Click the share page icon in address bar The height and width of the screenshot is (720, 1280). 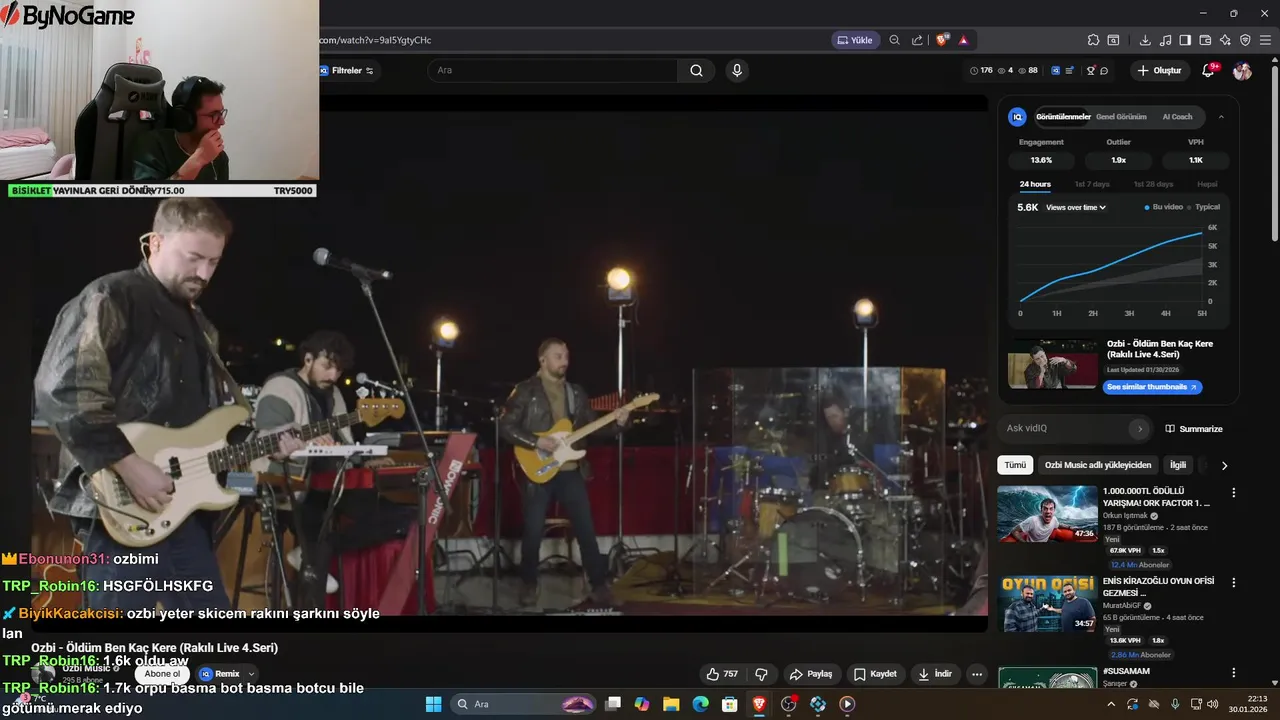[x=918, y=40]
